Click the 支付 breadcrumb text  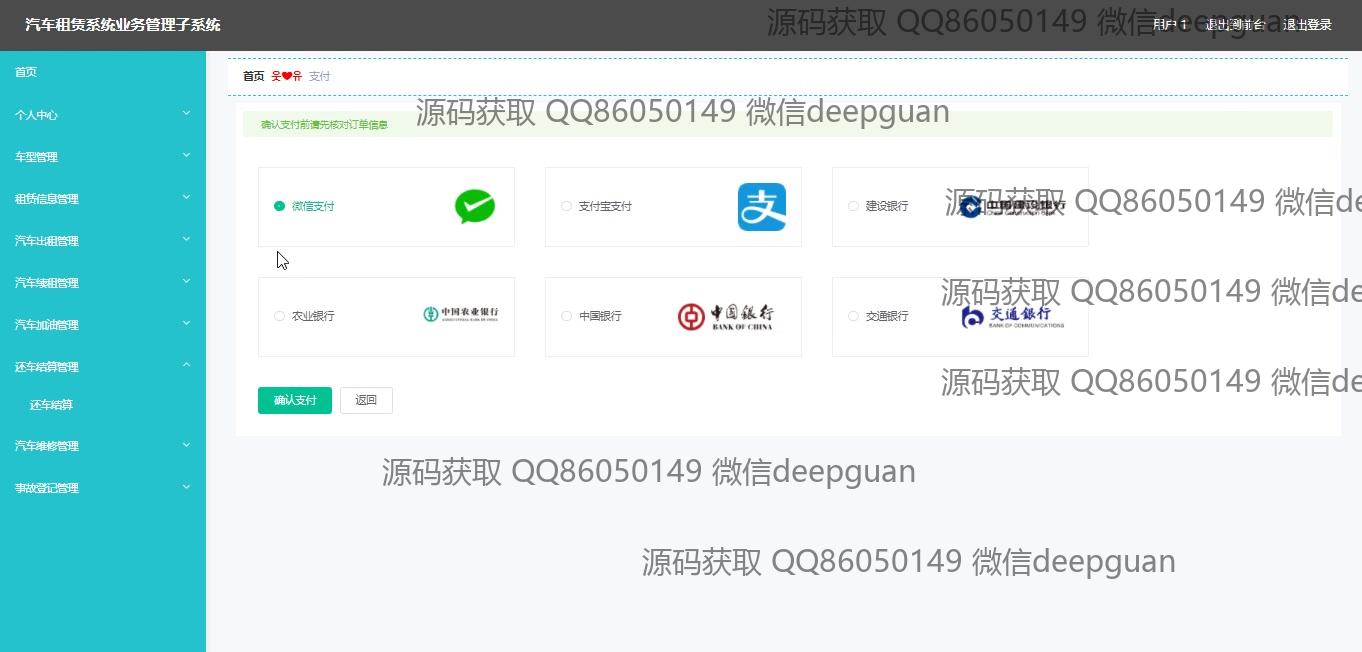coord(319,76)
